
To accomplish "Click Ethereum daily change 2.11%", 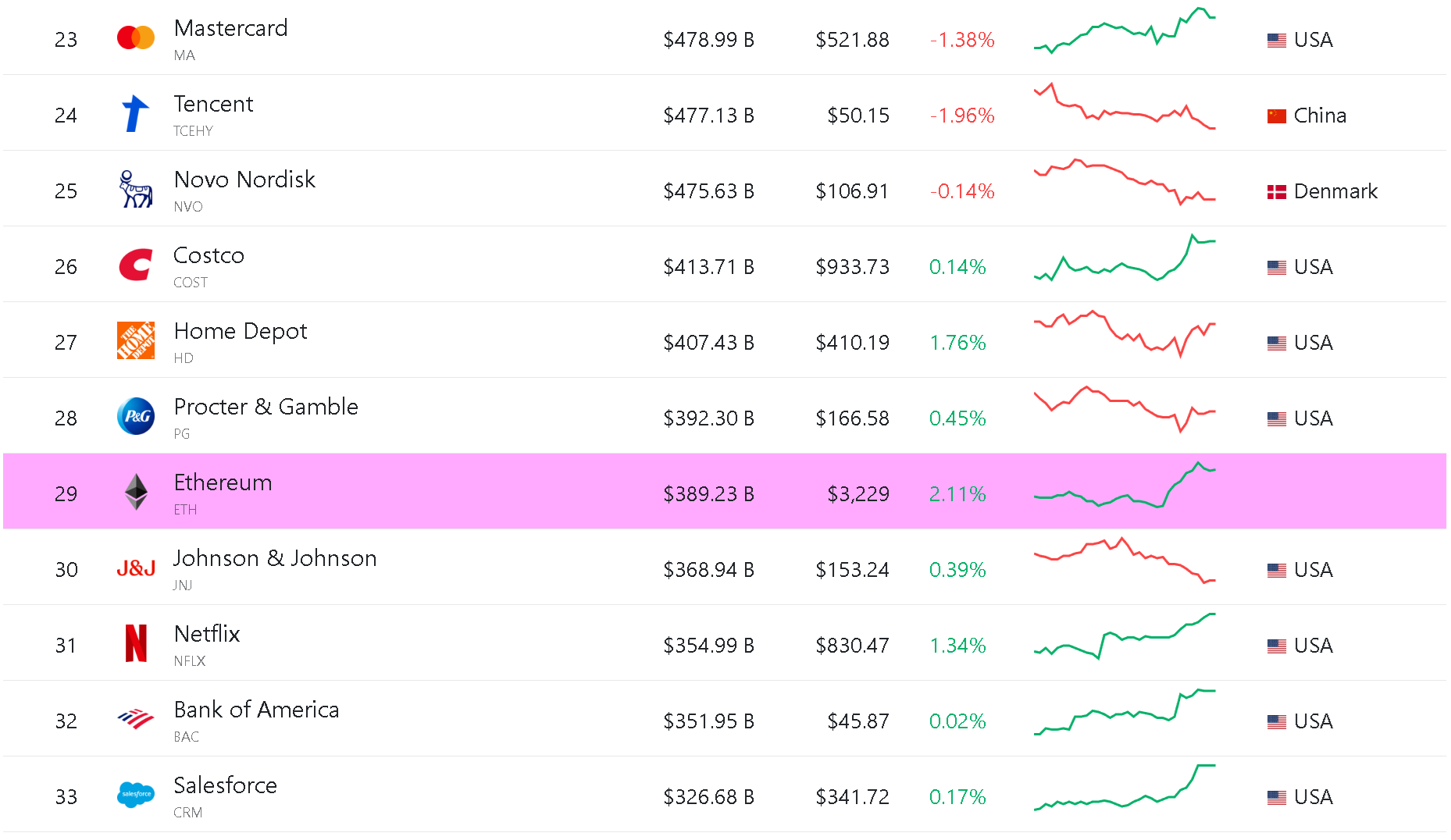I will tap(957, 494).
